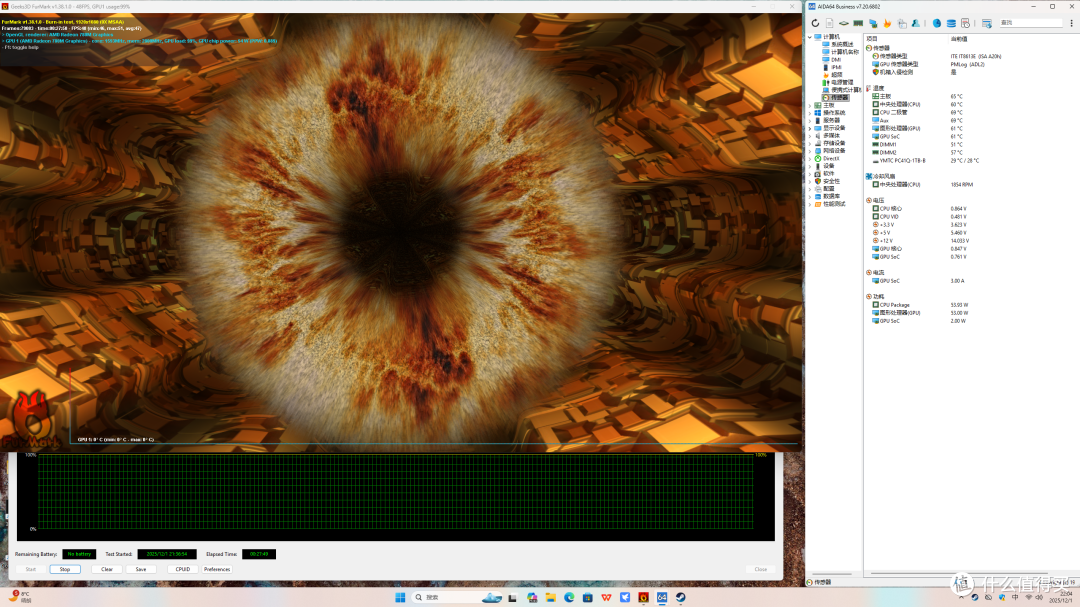Click the CPU VID voltage row

coord(920,217)
